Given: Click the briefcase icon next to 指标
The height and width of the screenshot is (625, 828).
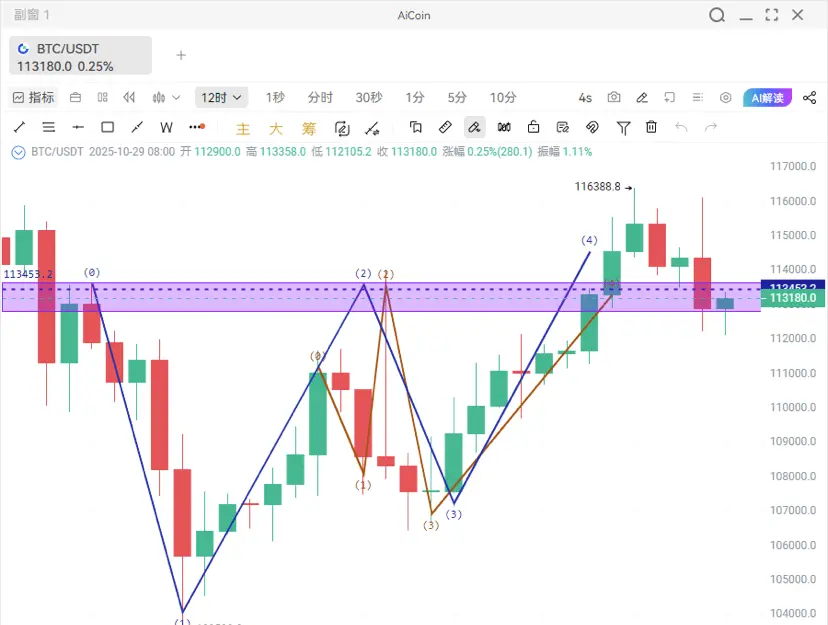Looking at the screenshot, I should tap(76, 98).
